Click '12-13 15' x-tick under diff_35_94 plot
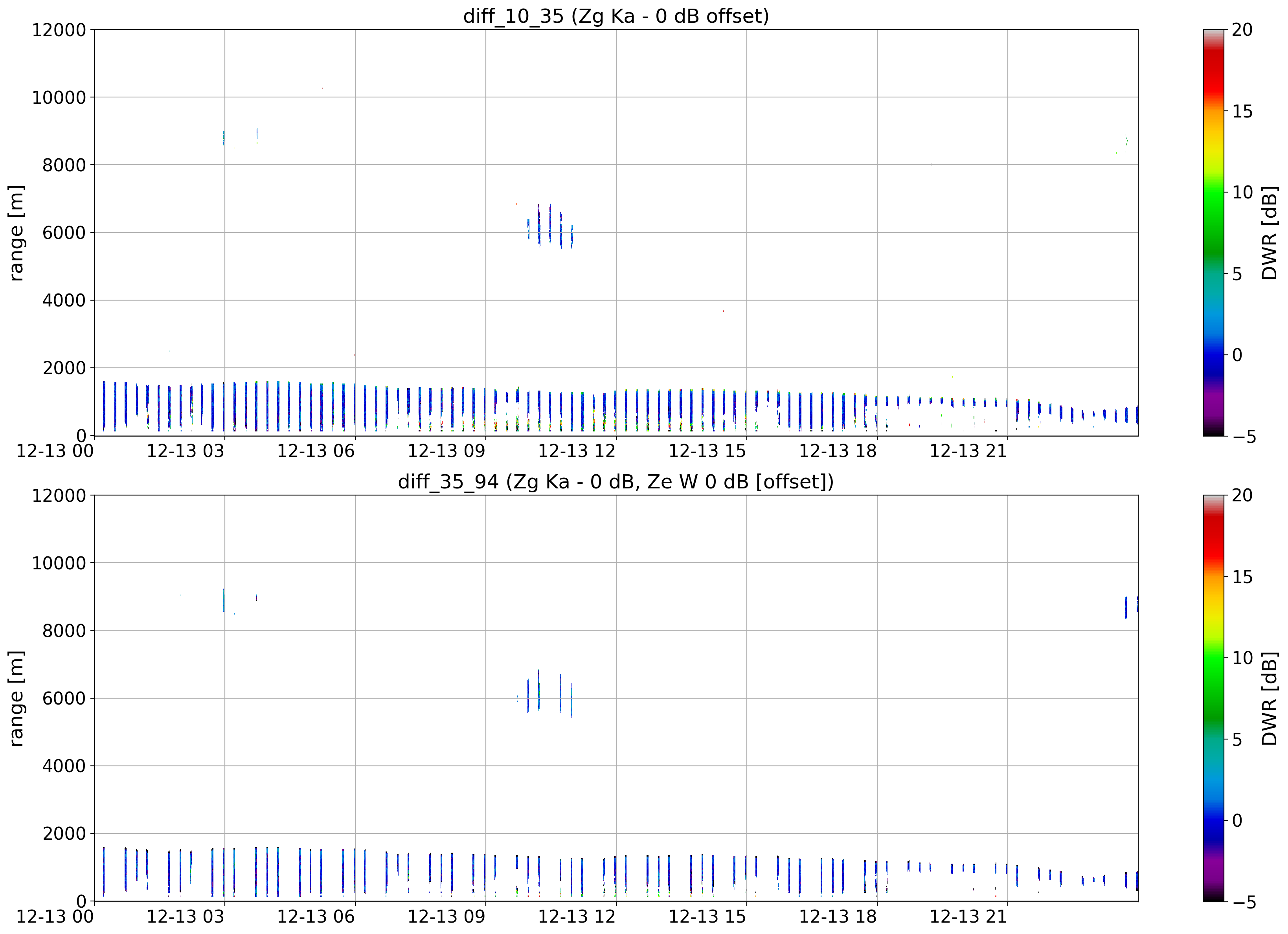Viewport: 1288px width, 934px height. pyautogui.click(x=707, y=917)
